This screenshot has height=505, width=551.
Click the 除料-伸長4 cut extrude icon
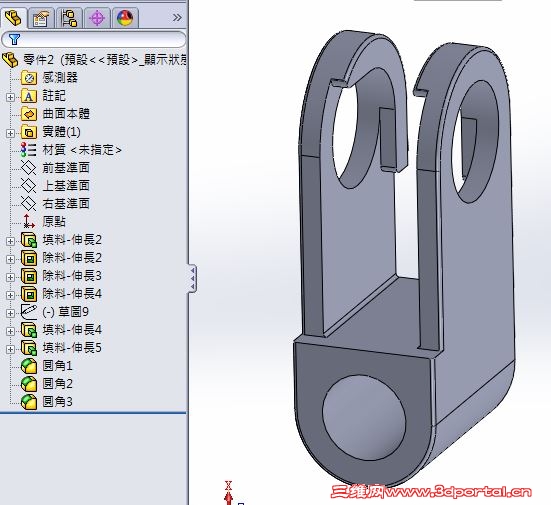[29, 294]
